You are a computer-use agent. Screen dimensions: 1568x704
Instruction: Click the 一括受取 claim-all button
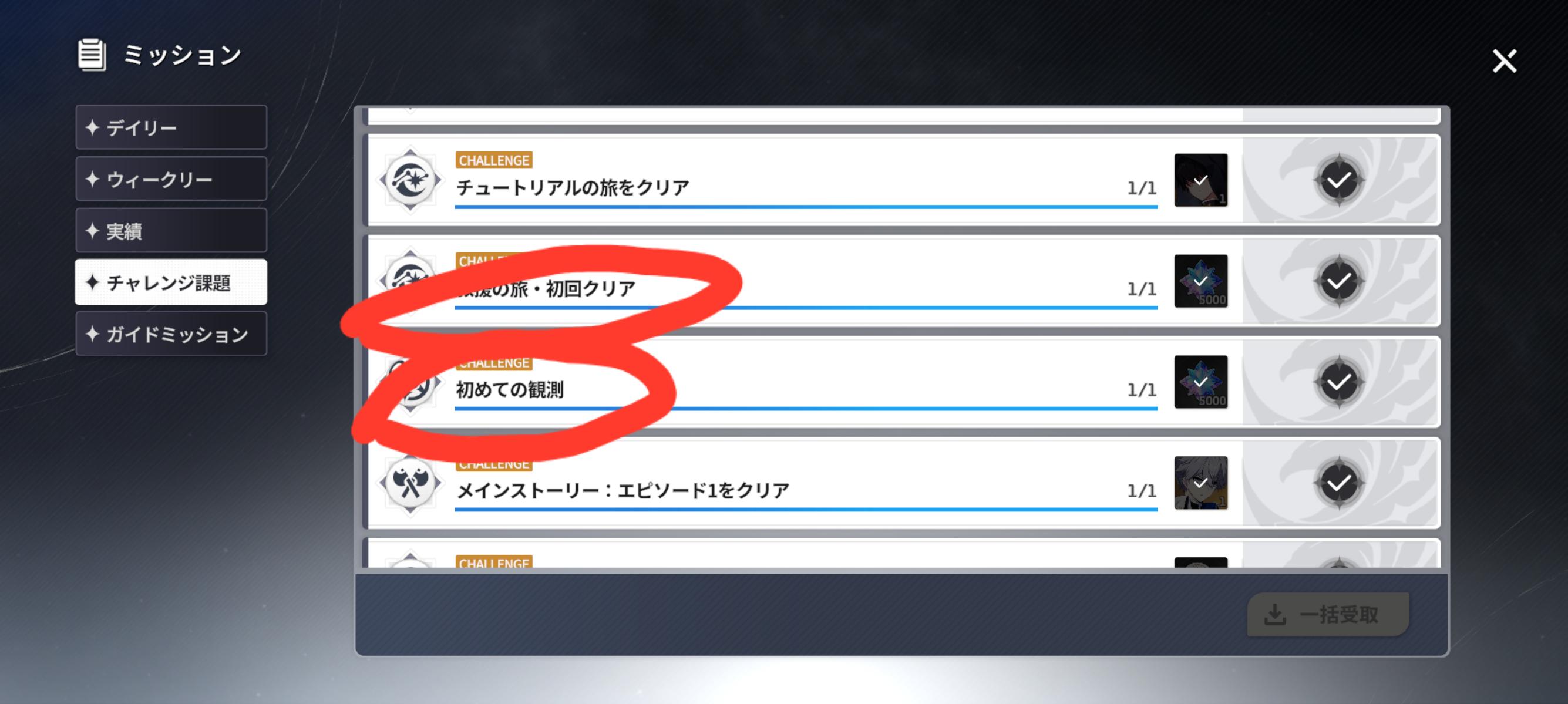point(1328,615)
